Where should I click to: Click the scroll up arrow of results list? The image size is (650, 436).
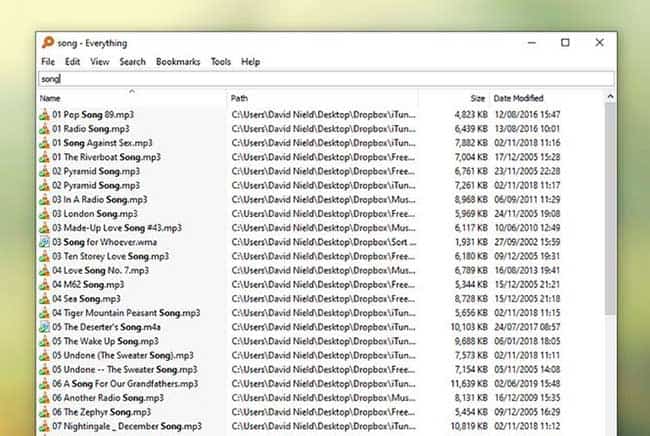[609, 97]
